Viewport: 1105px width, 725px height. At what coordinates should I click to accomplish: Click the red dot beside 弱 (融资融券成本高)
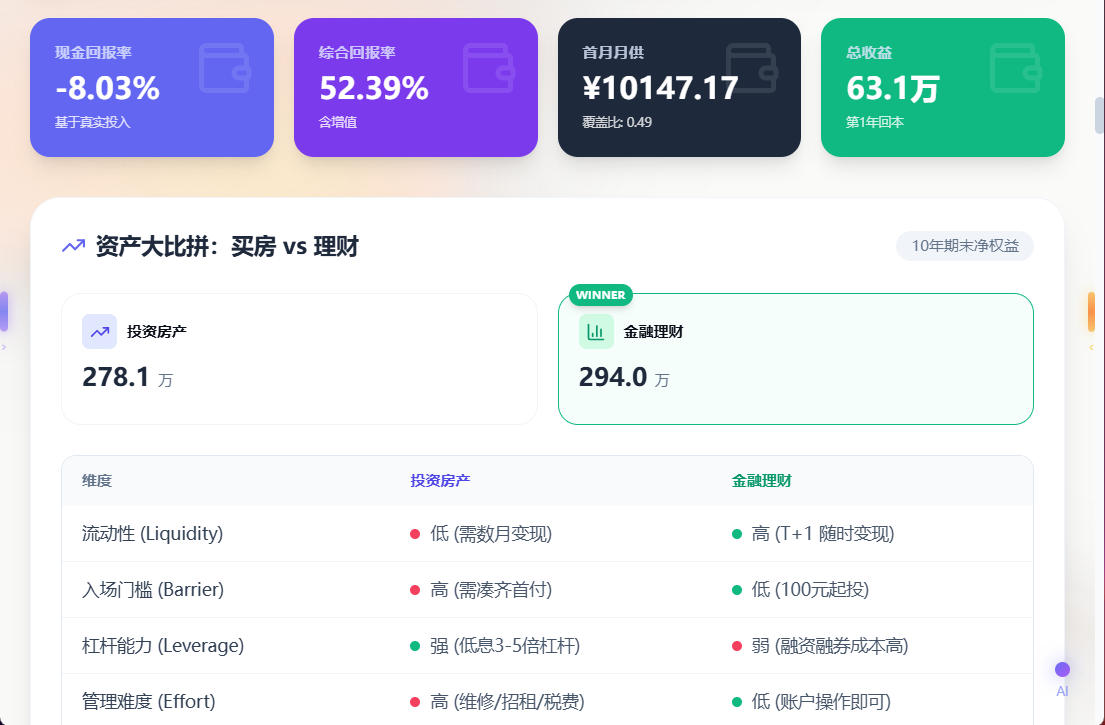click(737, 646)
